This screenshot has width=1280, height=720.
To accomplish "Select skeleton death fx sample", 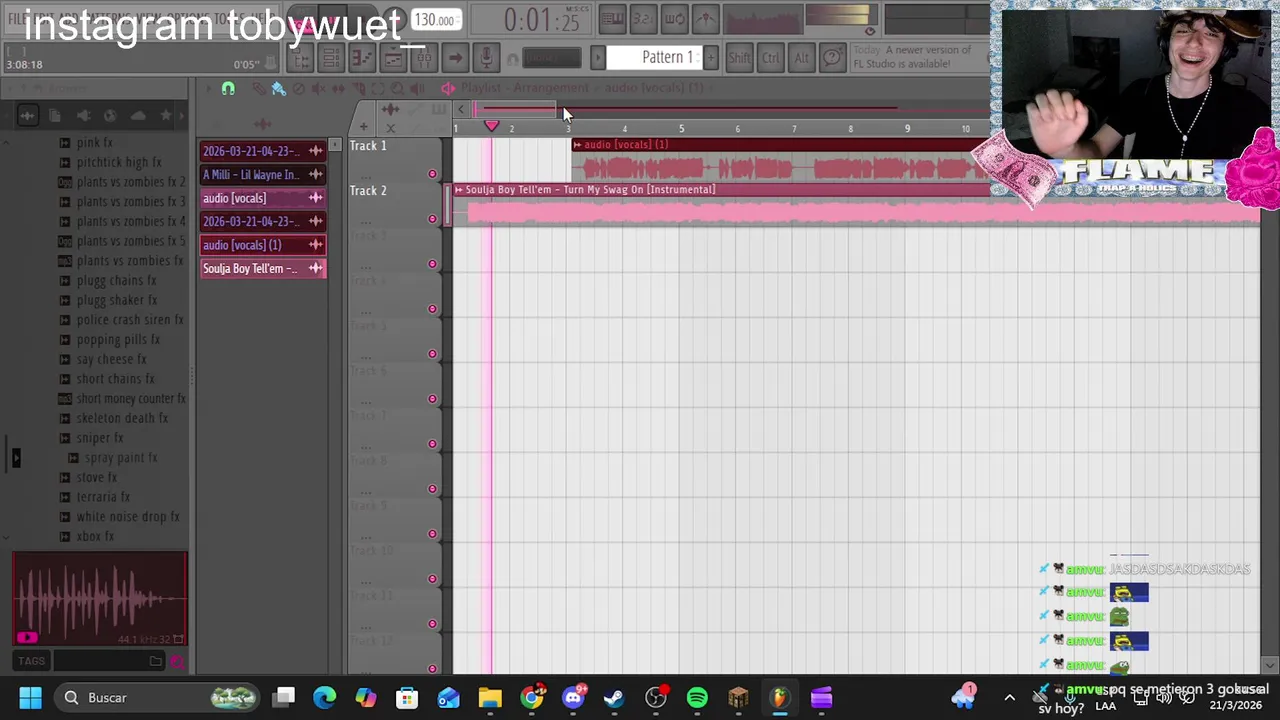I will click(122, 418).
